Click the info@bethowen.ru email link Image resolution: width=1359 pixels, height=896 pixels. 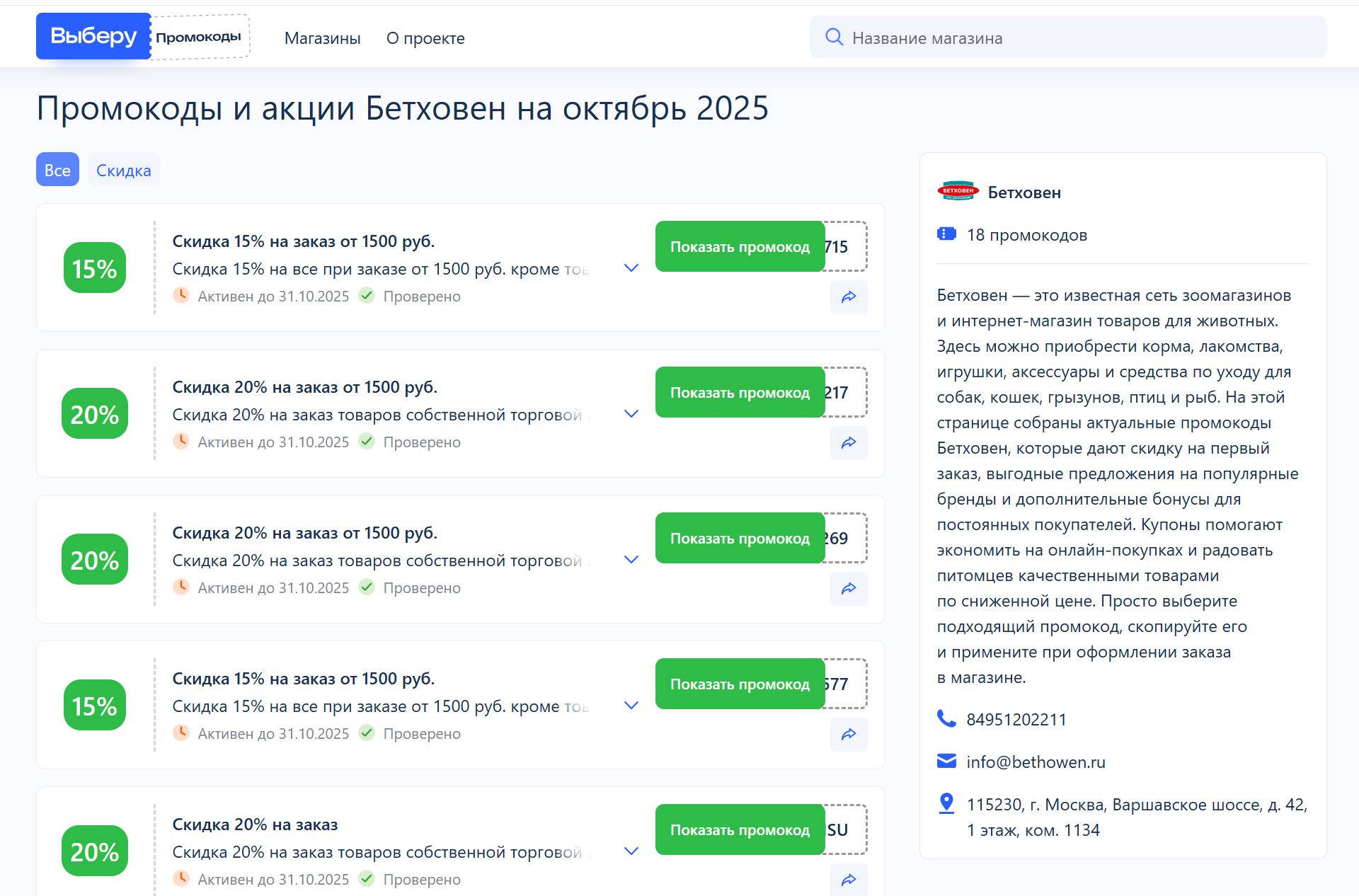pyautogui.click(x=1036, y=762)
